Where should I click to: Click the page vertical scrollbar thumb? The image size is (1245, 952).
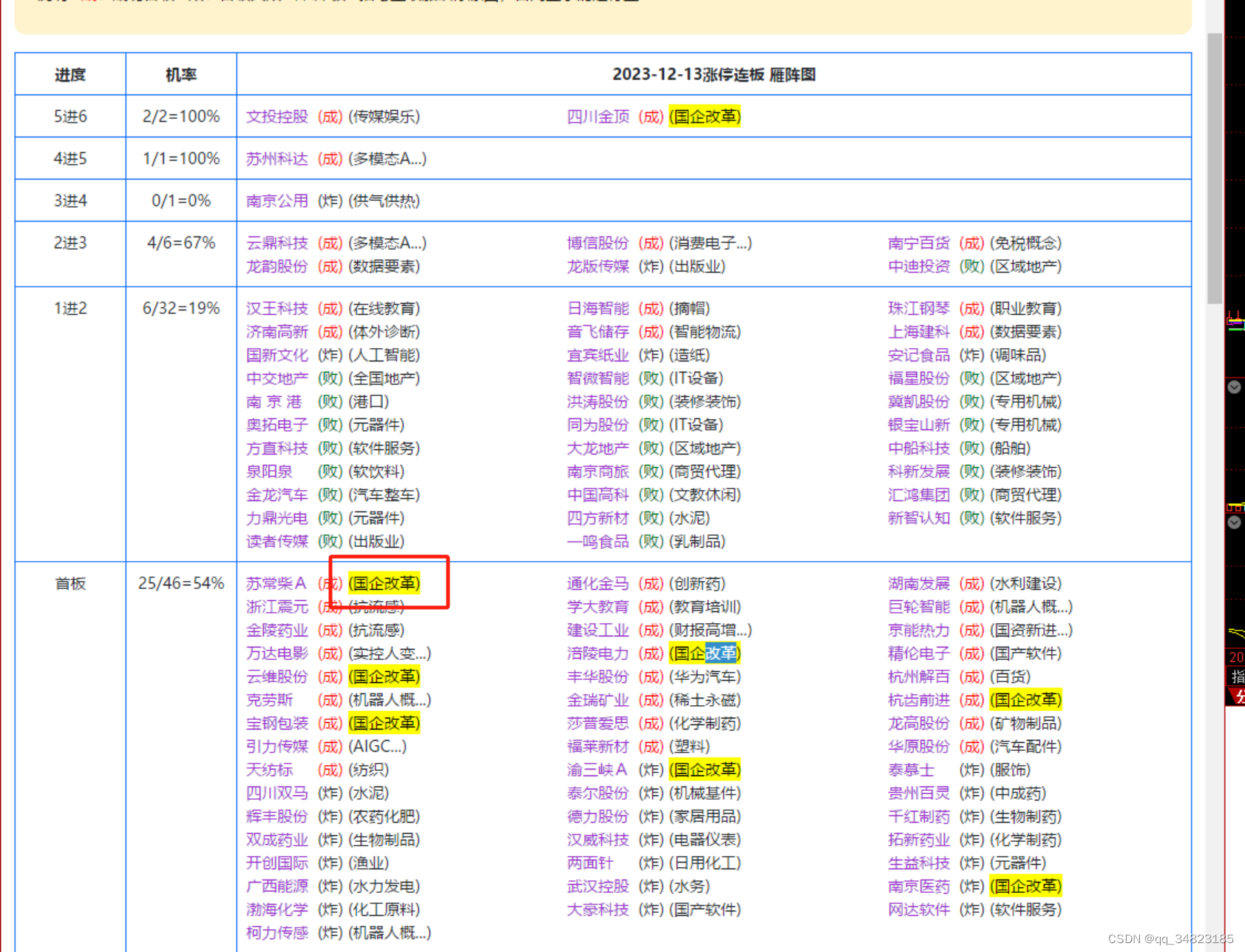click(1214, 169)
